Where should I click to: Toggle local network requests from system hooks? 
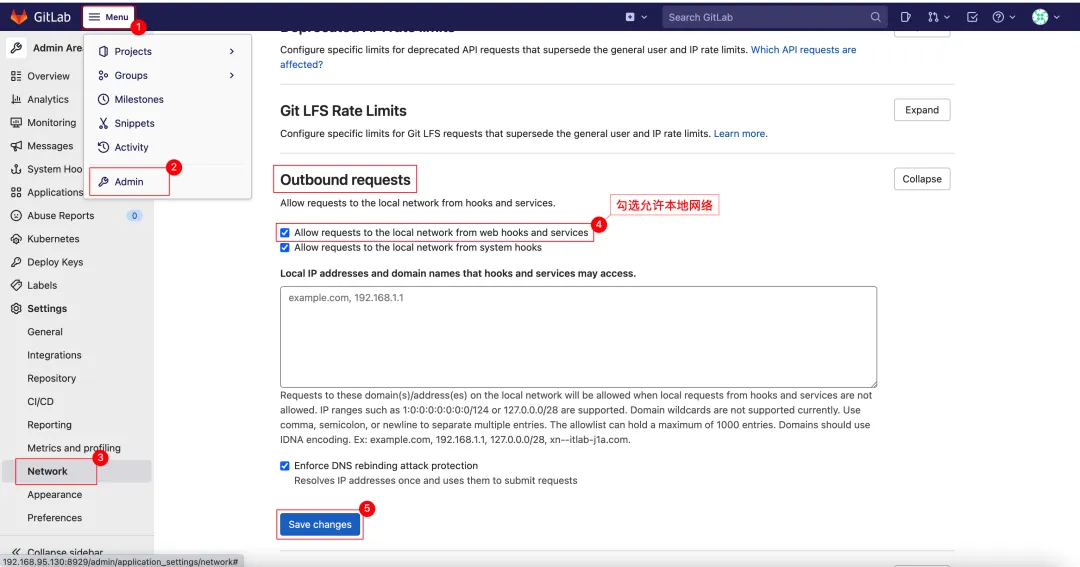pyautogui.click(x=284, y=247)
